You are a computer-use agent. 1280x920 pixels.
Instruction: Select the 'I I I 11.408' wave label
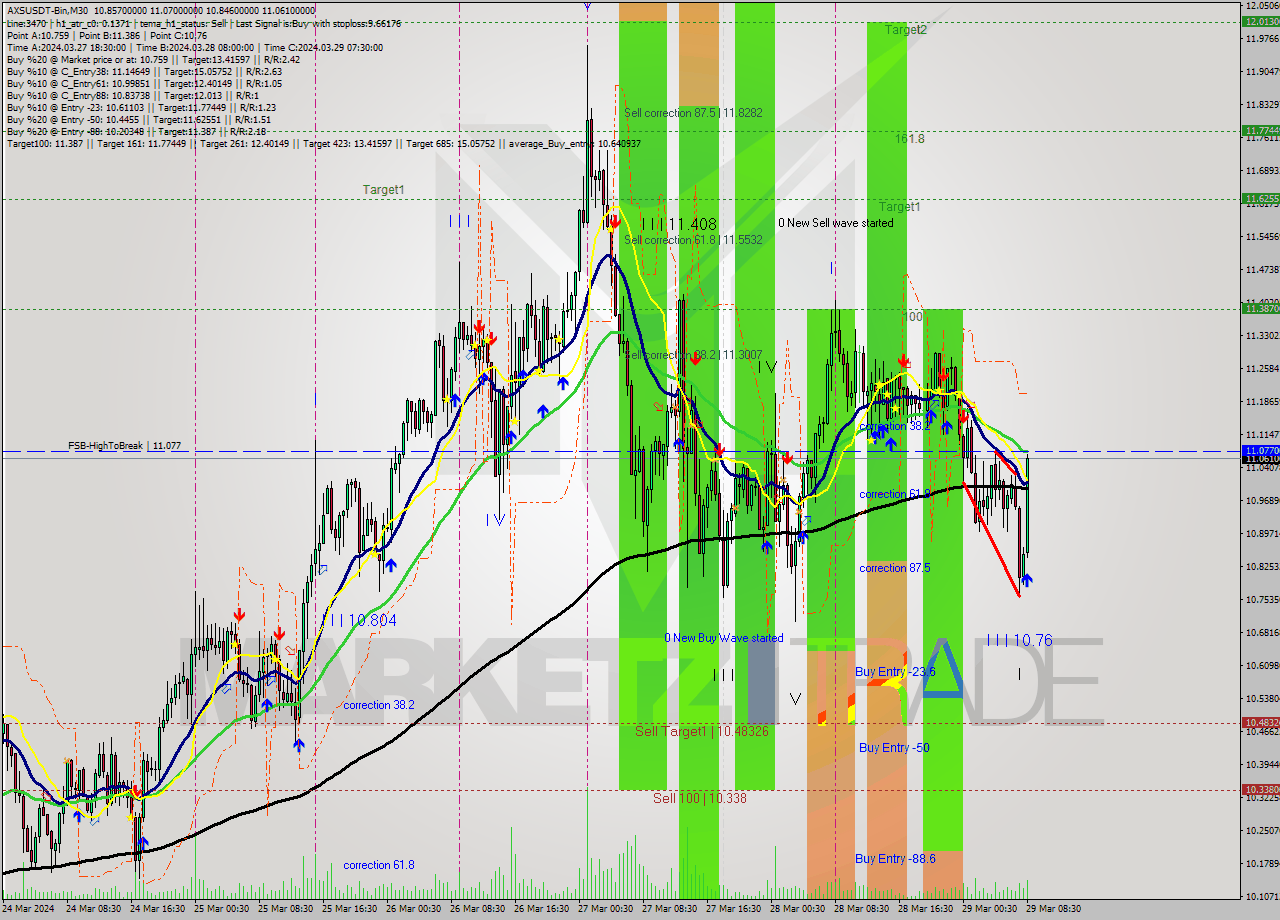(679, 224)
